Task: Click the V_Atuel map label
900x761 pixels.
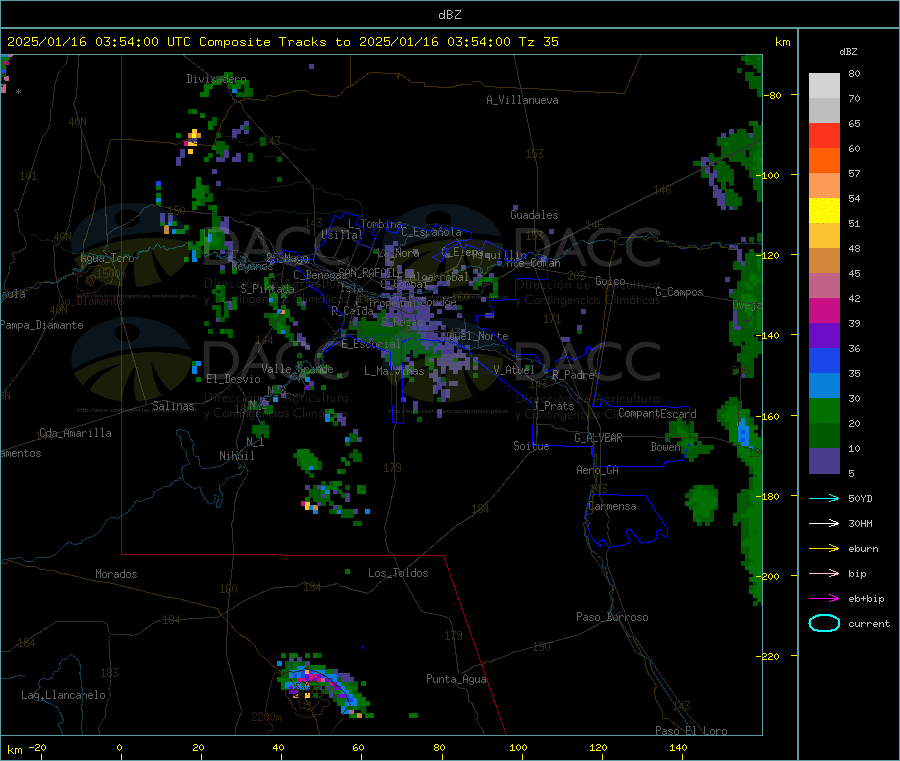Action: click(x=514, y=370)
